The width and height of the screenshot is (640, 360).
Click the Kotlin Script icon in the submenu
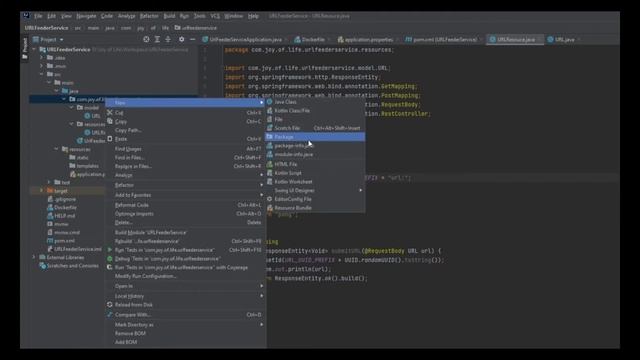(269, 173)
